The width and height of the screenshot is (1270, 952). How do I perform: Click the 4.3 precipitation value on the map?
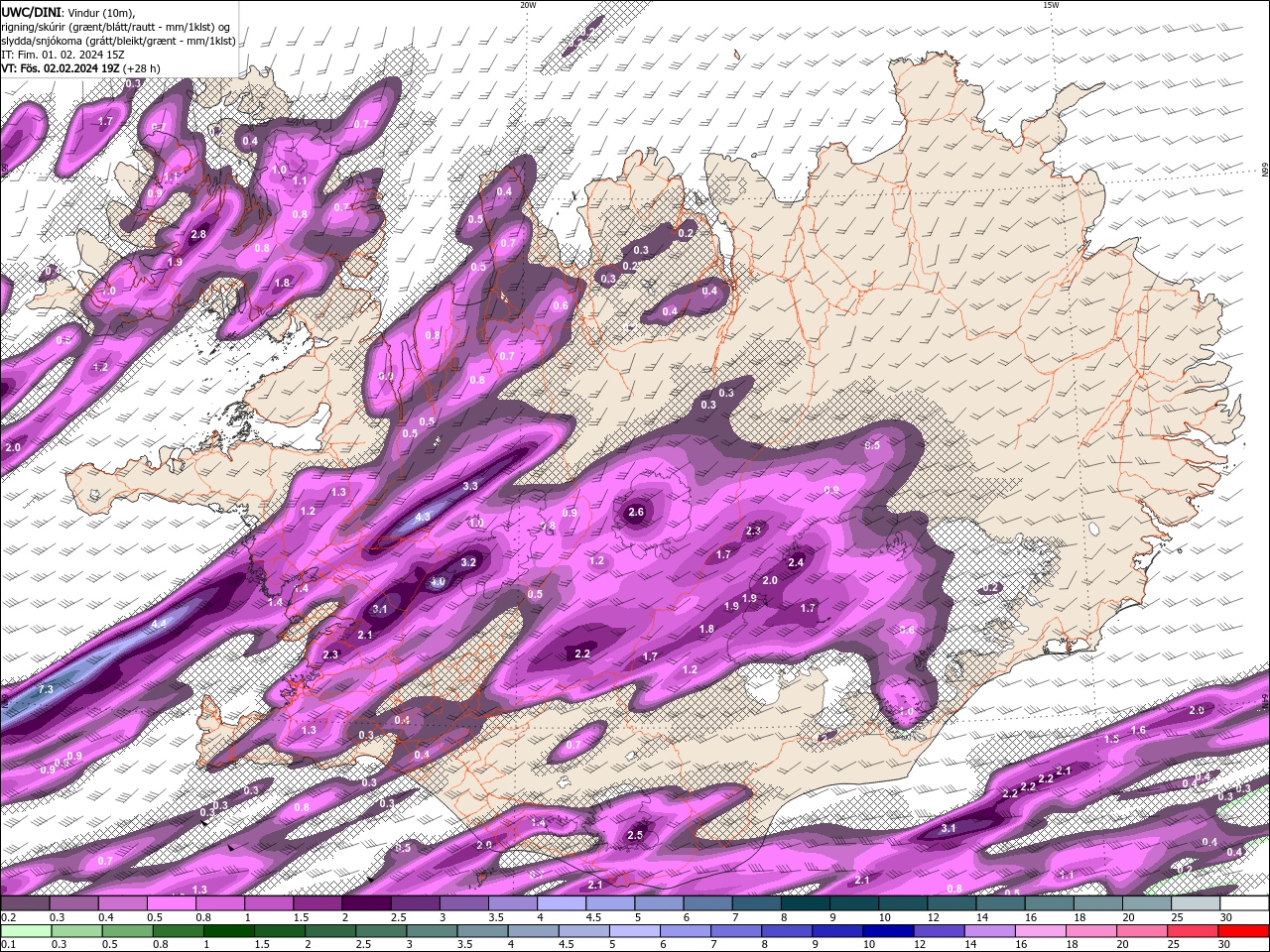coord(423,517)
